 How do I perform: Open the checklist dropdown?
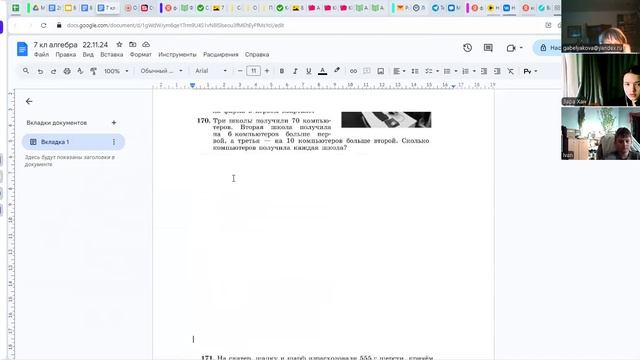[432, 71]
